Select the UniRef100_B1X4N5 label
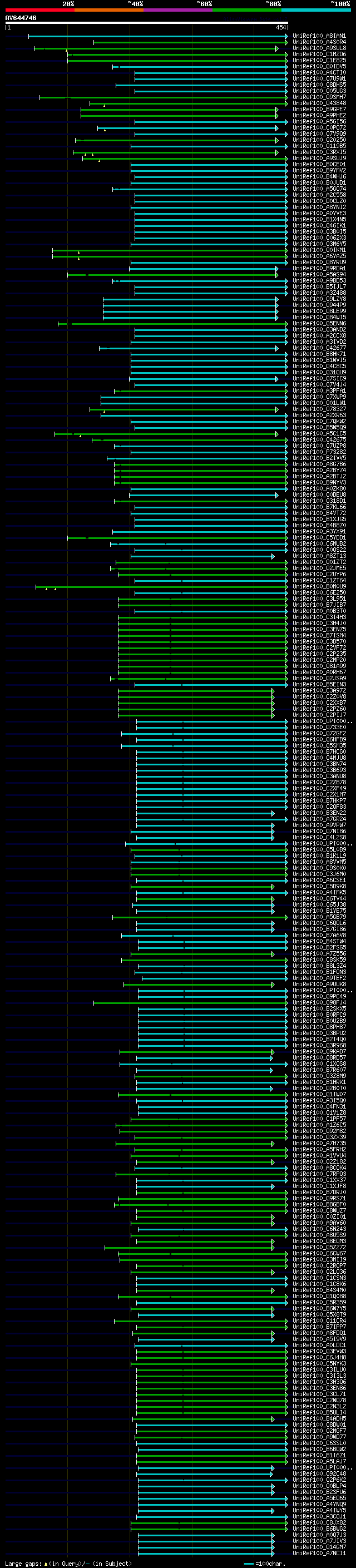This screenshot has width=356, height=1568. coord(319,219)
